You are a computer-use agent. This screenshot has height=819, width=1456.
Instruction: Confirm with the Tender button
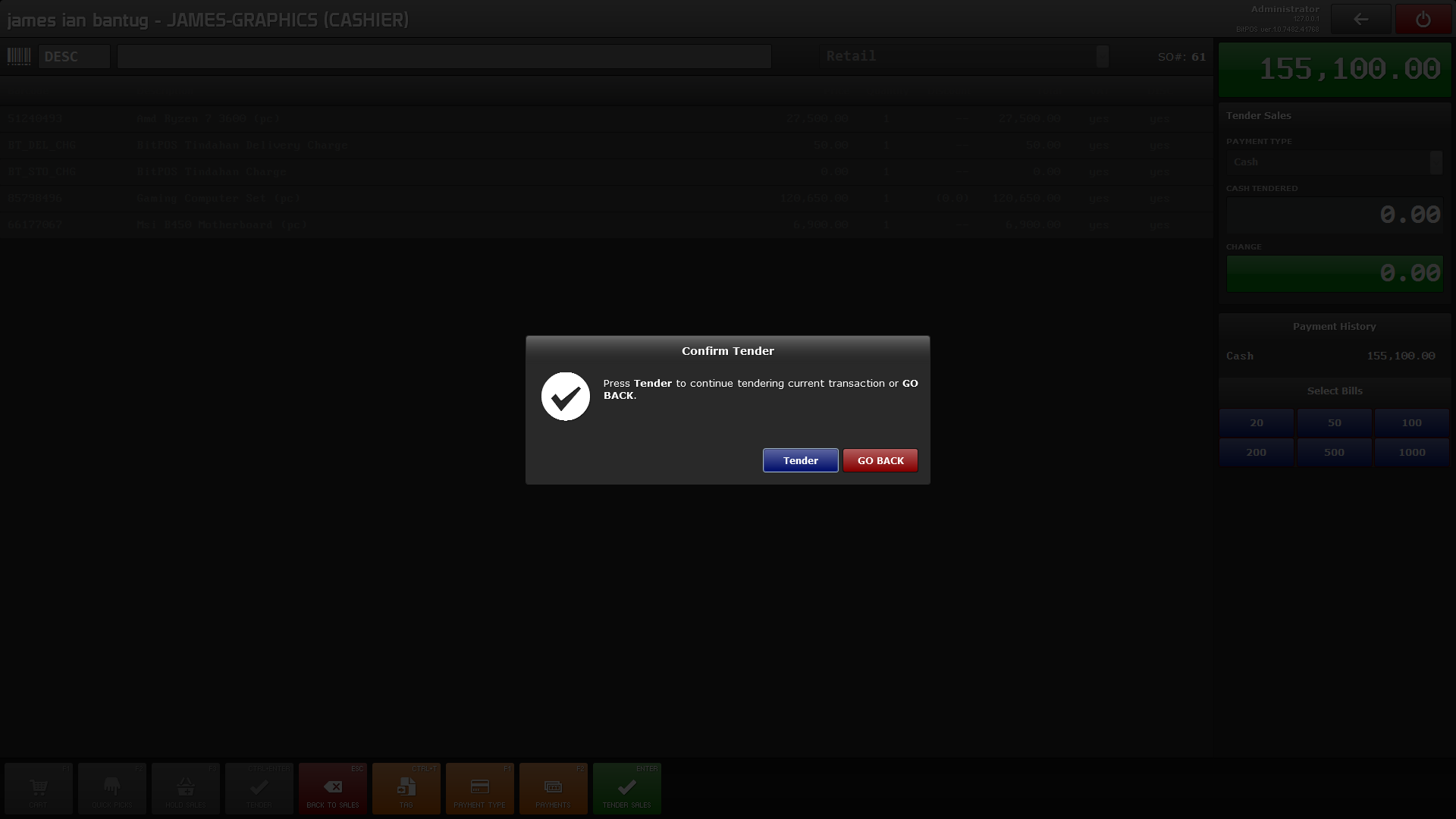pos(800,460)
